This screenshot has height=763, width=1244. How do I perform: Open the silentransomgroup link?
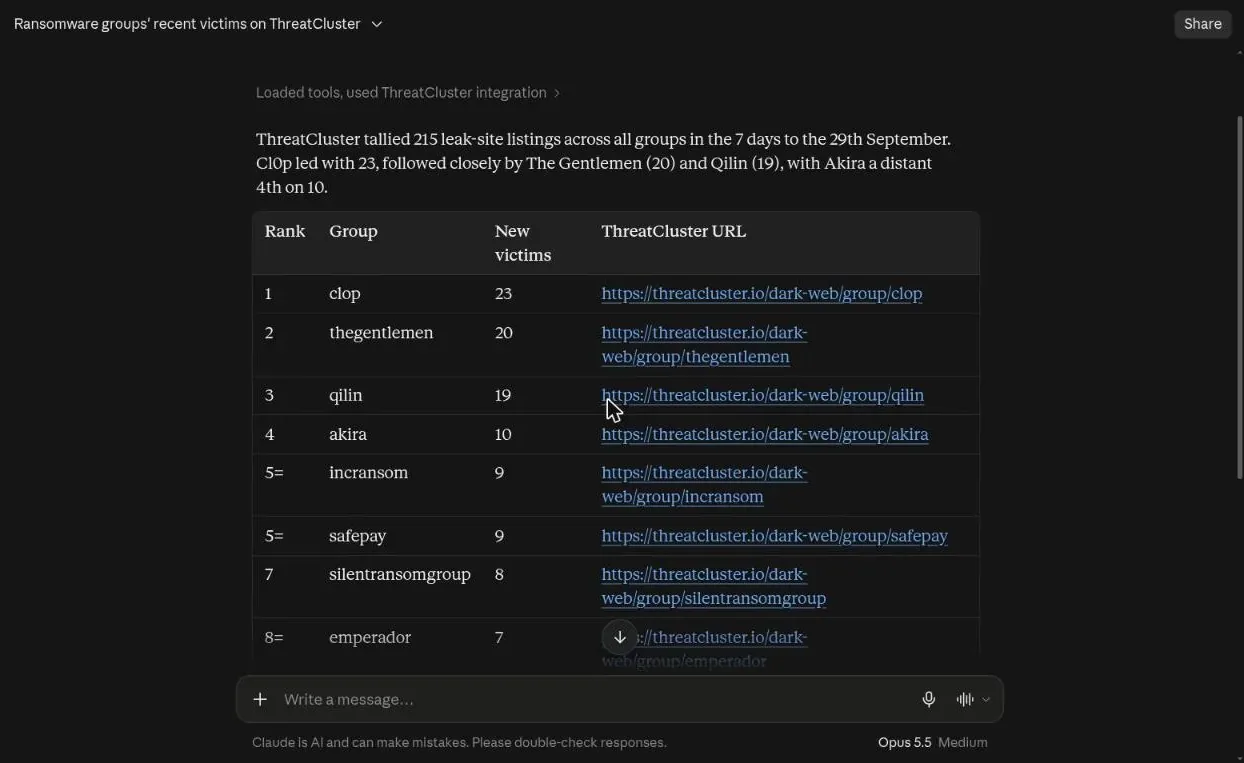(714, 586)
